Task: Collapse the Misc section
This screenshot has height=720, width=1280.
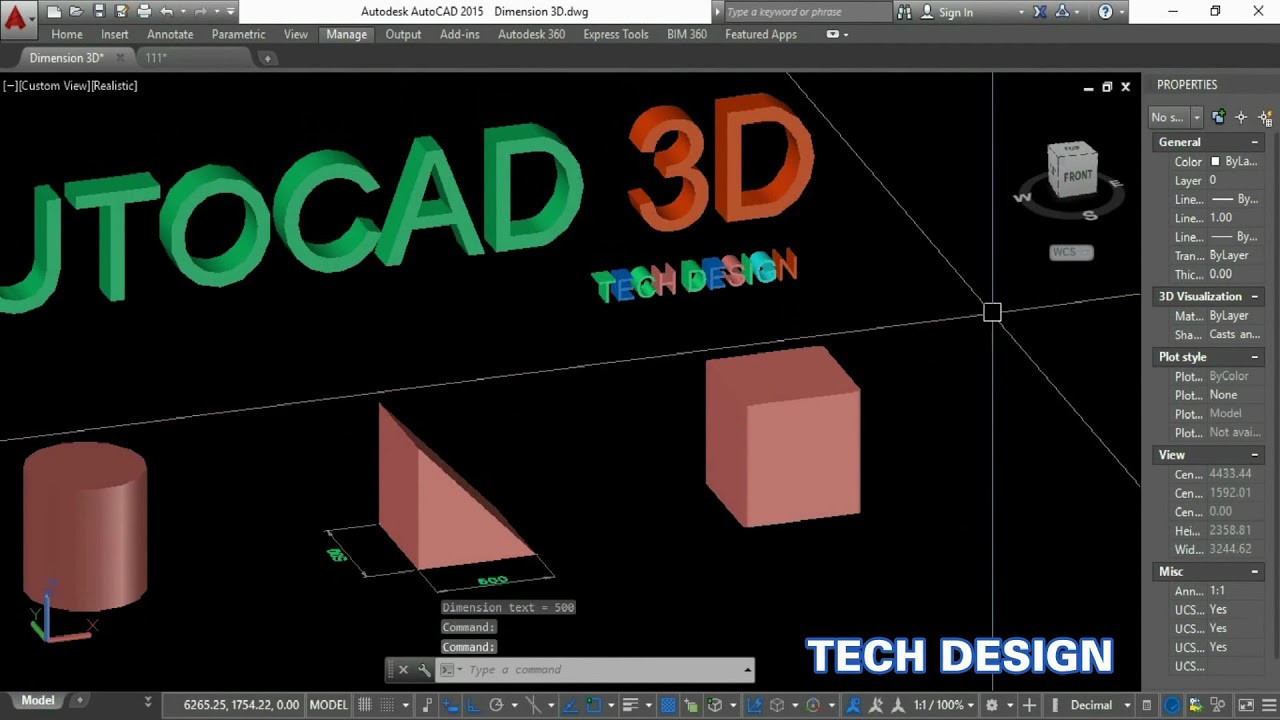Action: click(x=1255, y=572)
